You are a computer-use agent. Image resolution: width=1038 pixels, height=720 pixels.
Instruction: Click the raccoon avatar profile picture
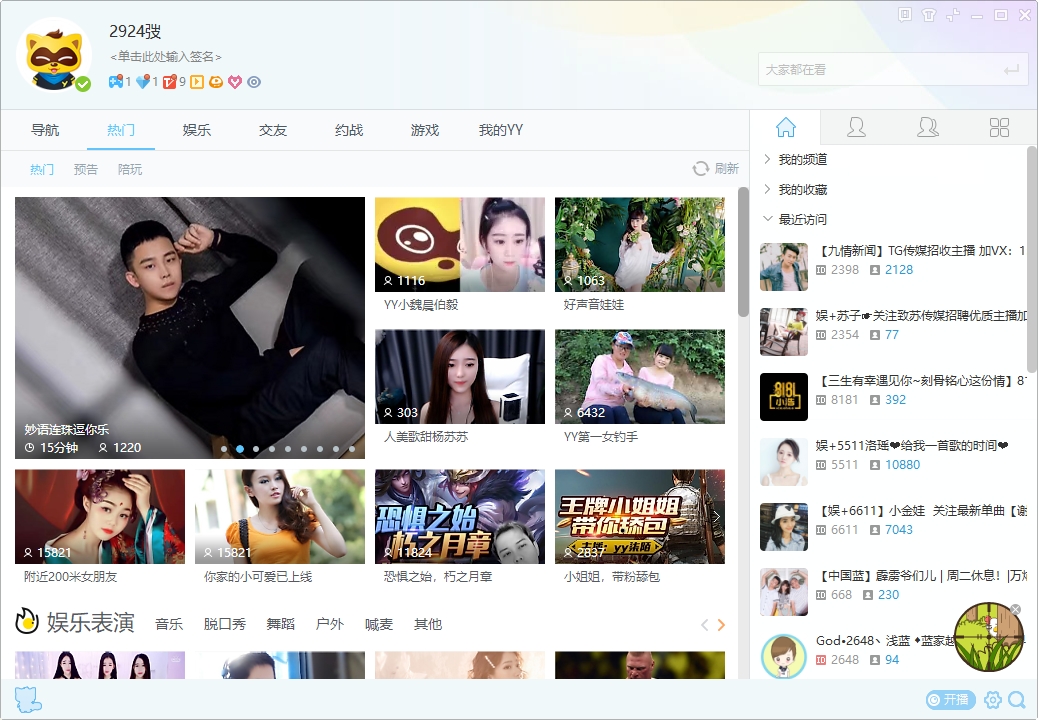click(x=54, y=54)
